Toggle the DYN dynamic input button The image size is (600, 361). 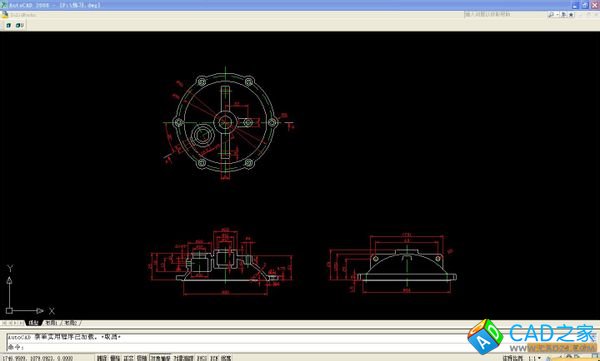coord(214,358)
